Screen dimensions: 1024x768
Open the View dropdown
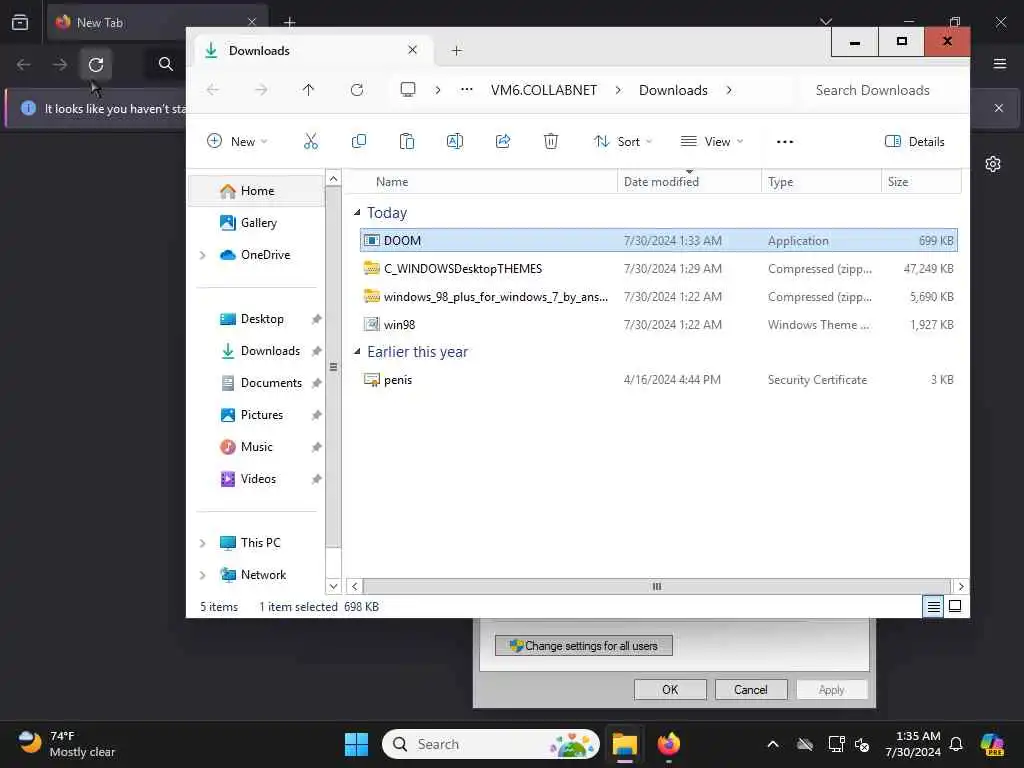712,141
